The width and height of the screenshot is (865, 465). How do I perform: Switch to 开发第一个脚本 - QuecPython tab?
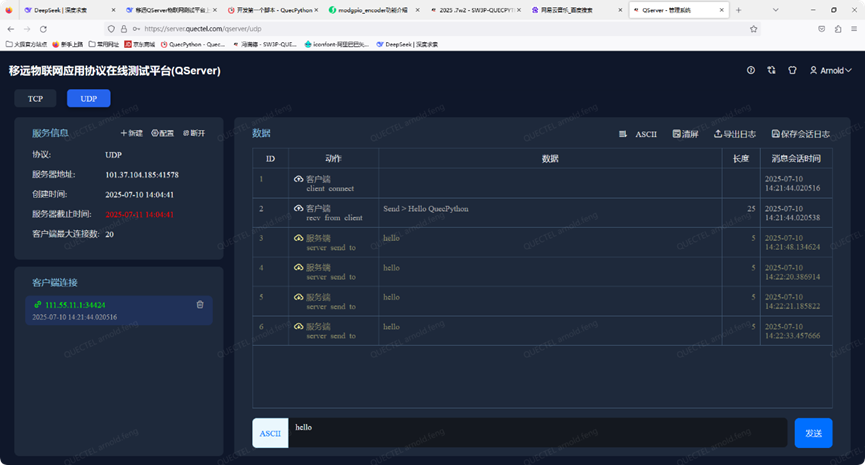tap(273, 10)
